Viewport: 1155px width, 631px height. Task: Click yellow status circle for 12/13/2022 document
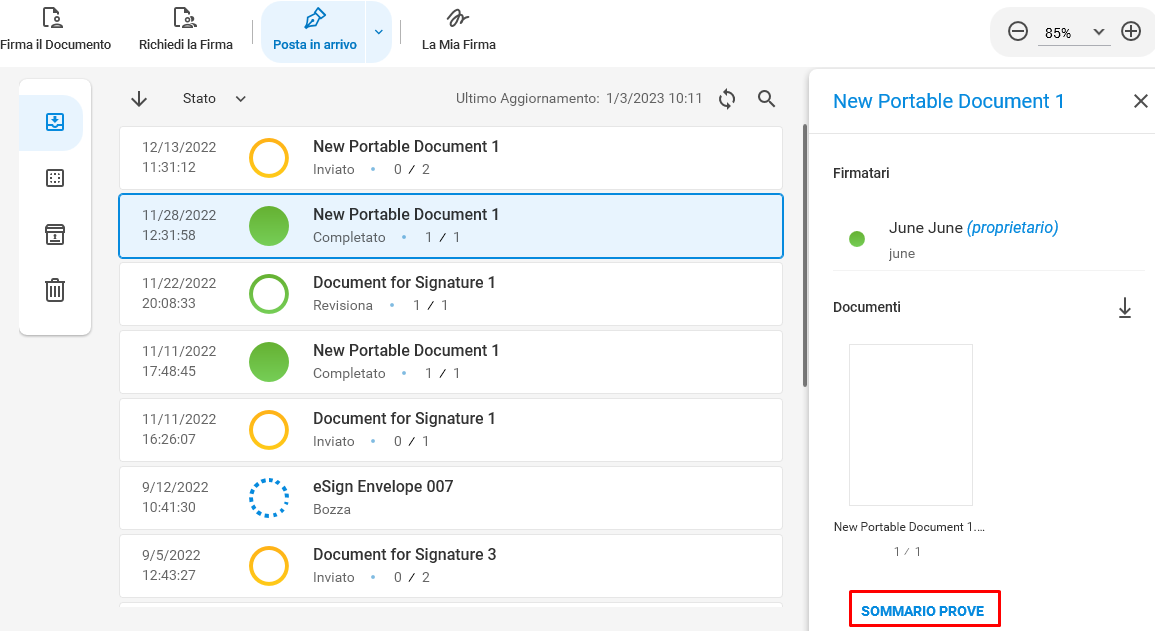tap(269, 158)
